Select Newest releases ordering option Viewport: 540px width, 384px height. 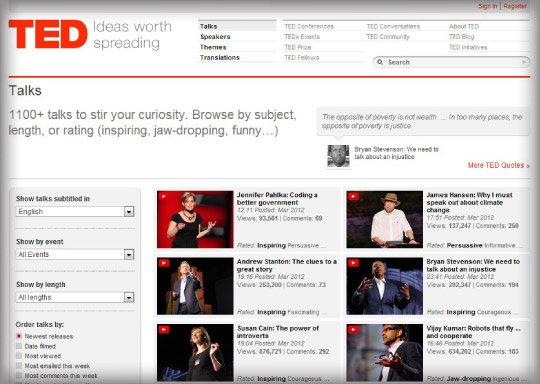(x=19, y=336)
